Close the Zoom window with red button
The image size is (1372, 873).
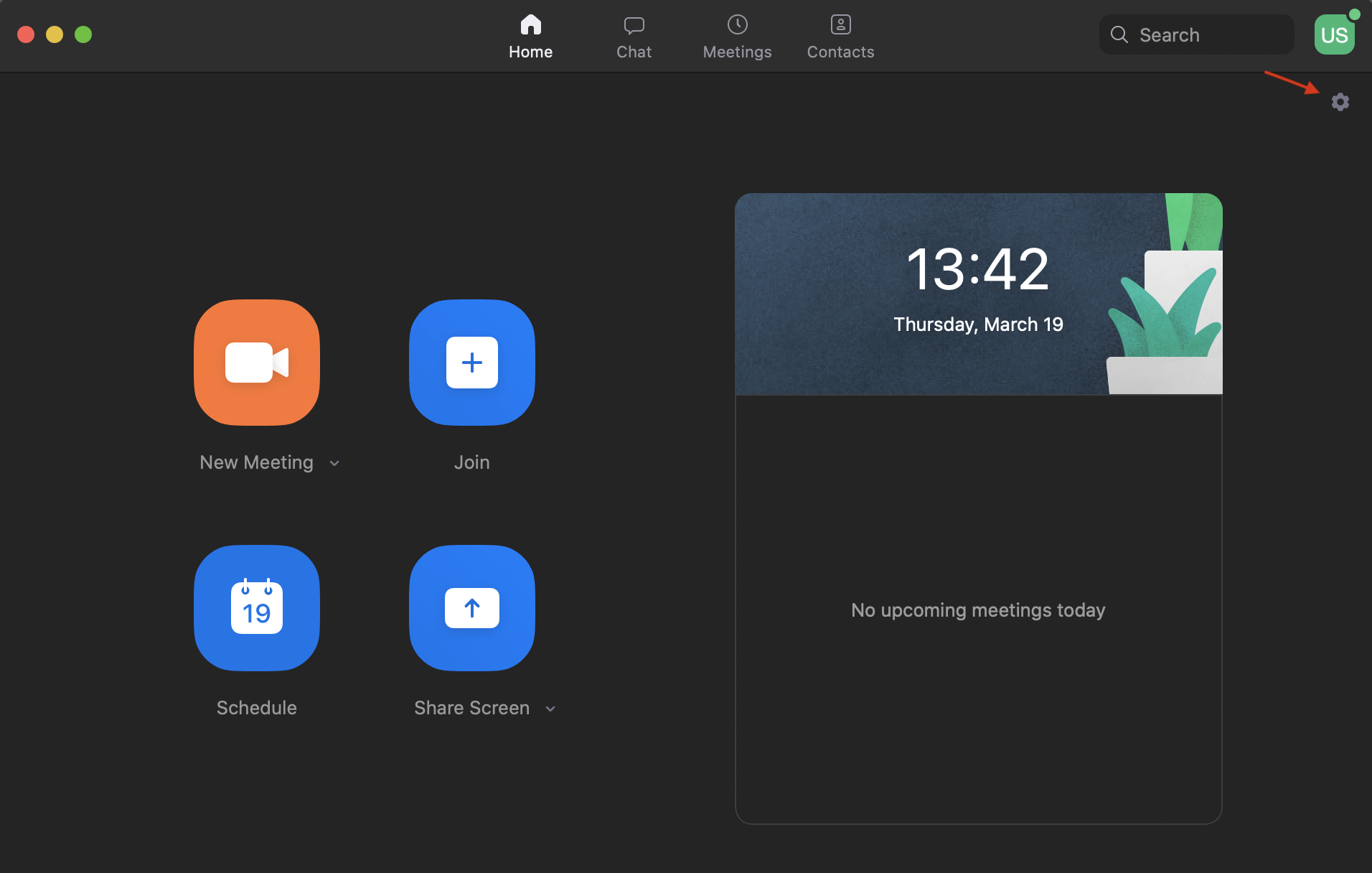(26, 34)
